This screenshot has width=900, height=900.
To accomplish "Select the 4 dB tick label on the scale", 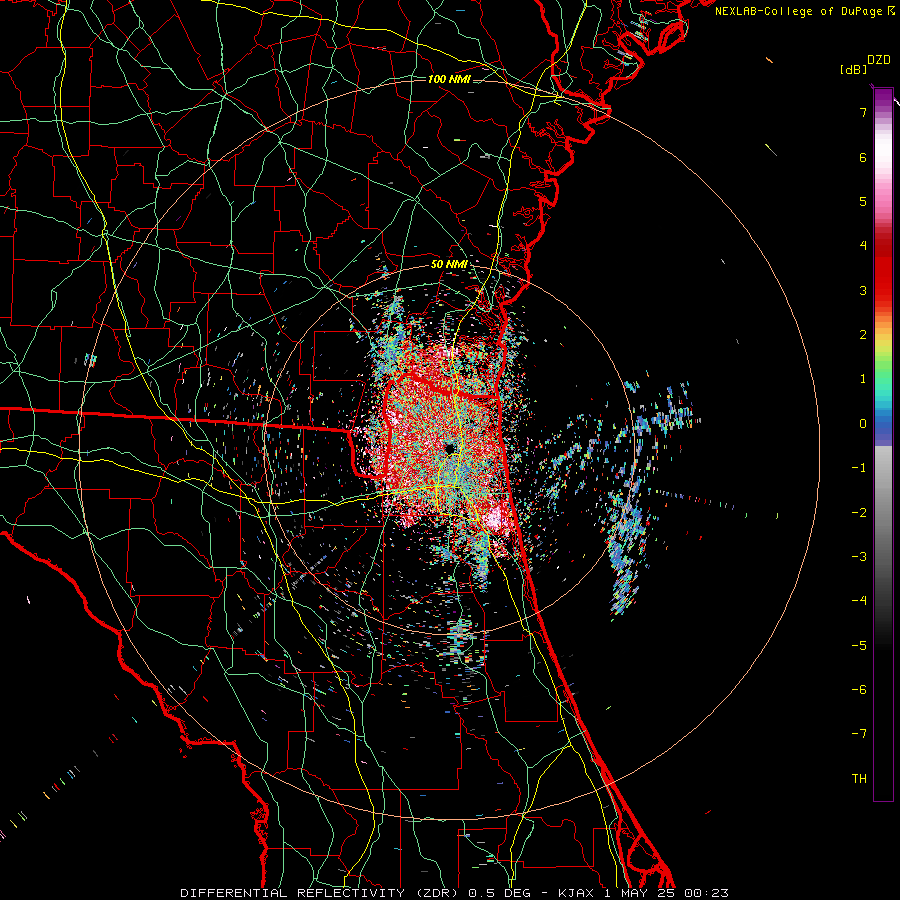I will [863, 246].
